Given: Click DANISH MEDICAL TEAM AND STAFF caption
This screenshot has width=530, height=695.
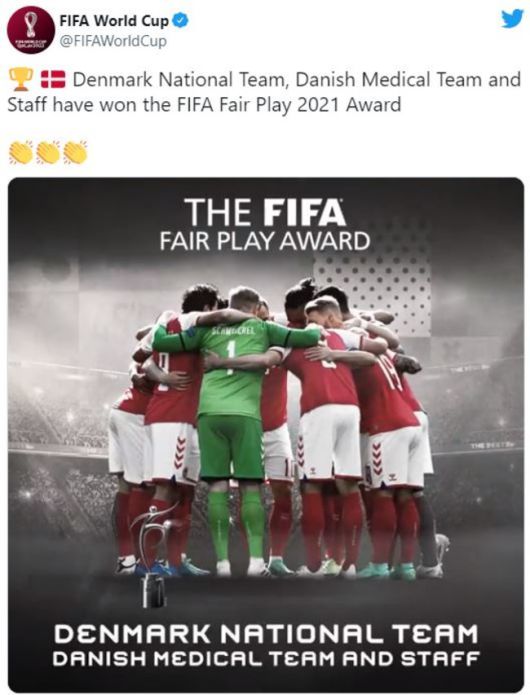Looking at the screenshot, I should point(266,658).
